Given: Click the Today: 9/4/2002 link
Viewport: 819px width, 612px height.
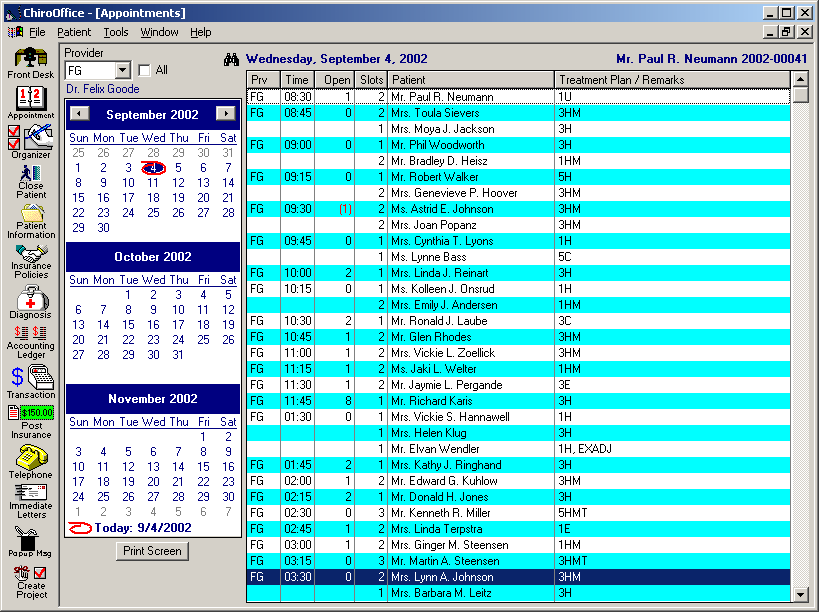Looking at the screenshot, I should pyautogui.click(x=130, y=527).
